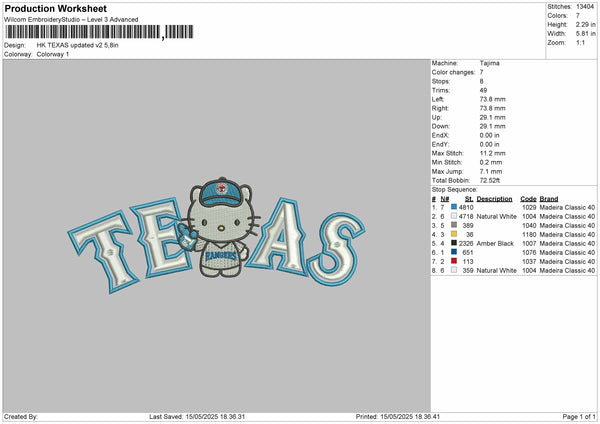The image size is (600, 424).
Task: Click the teal swatch for stop 1
Action: pos(454,206)
